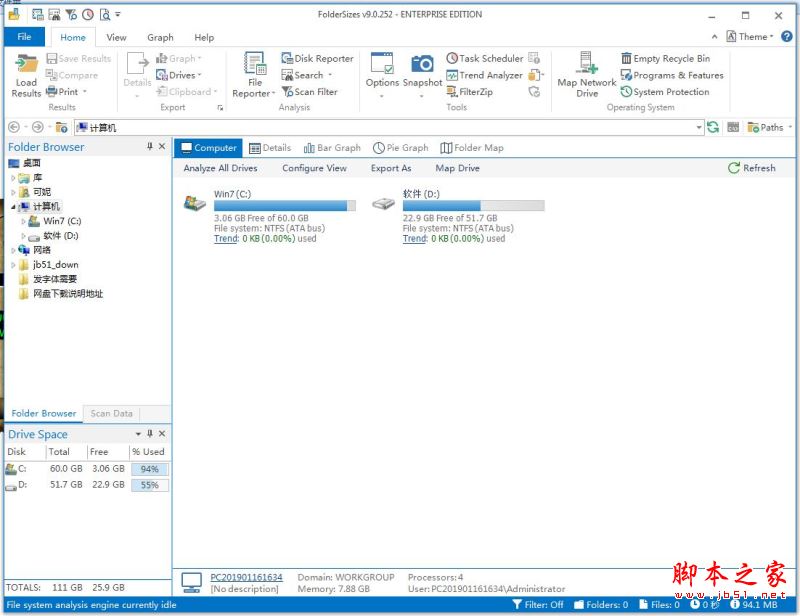Collapse the 计算机 tree node

13,207
